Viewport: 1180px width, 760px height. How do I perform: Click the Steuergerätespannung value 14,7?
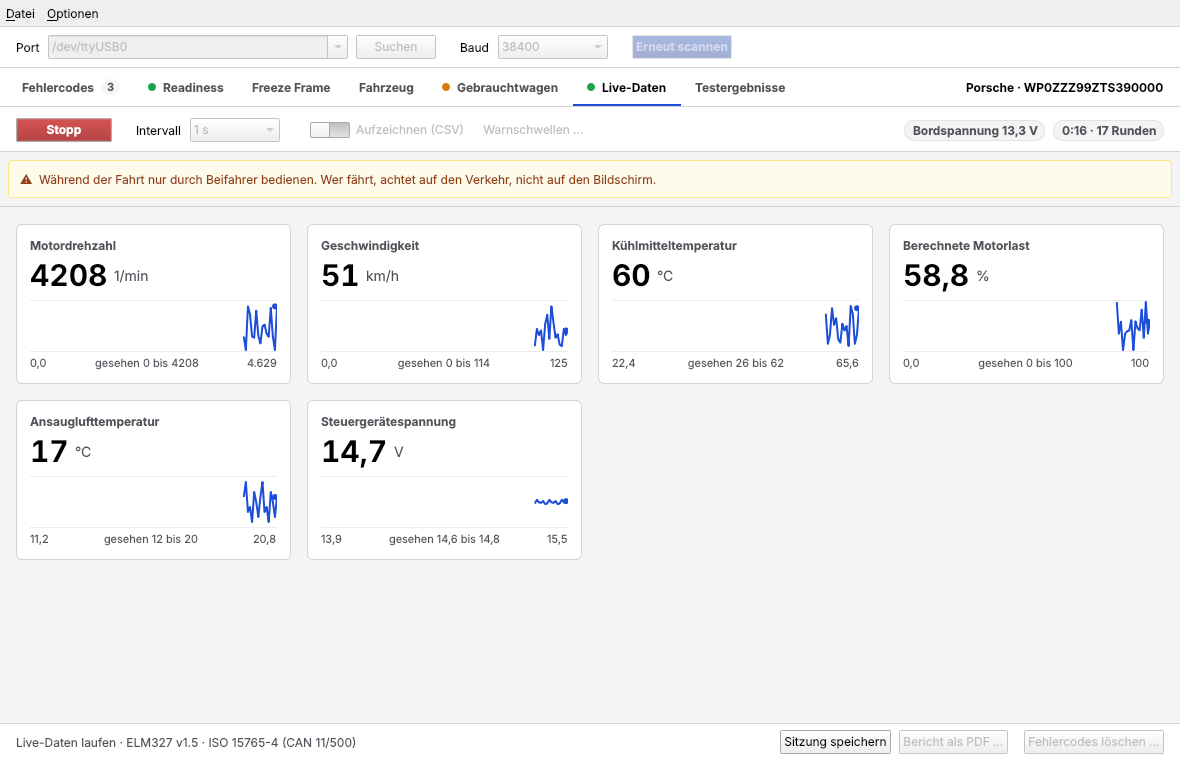coord(354,452)
